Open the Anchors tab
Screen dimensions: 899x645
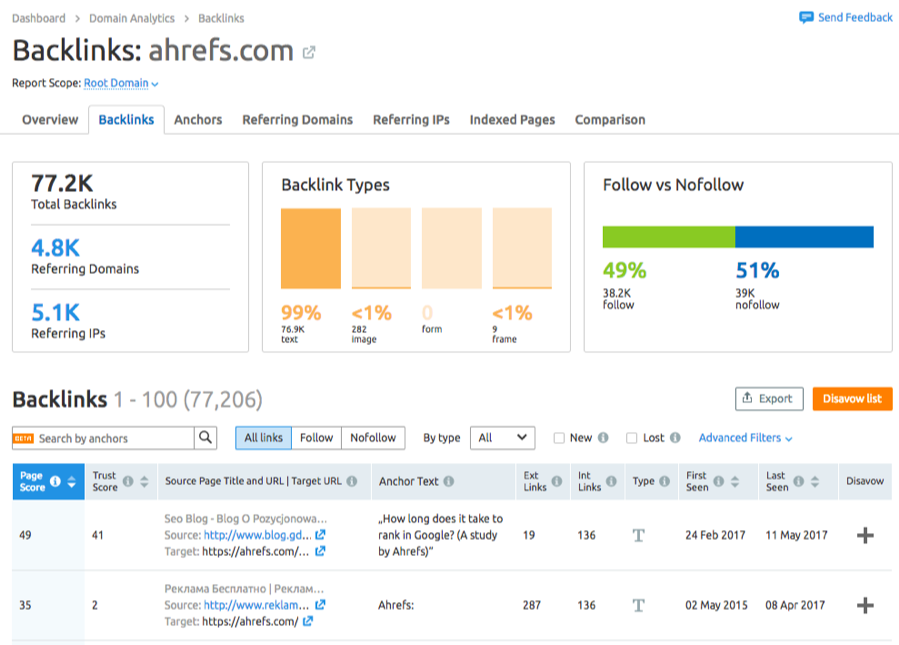tap(198, 120)
